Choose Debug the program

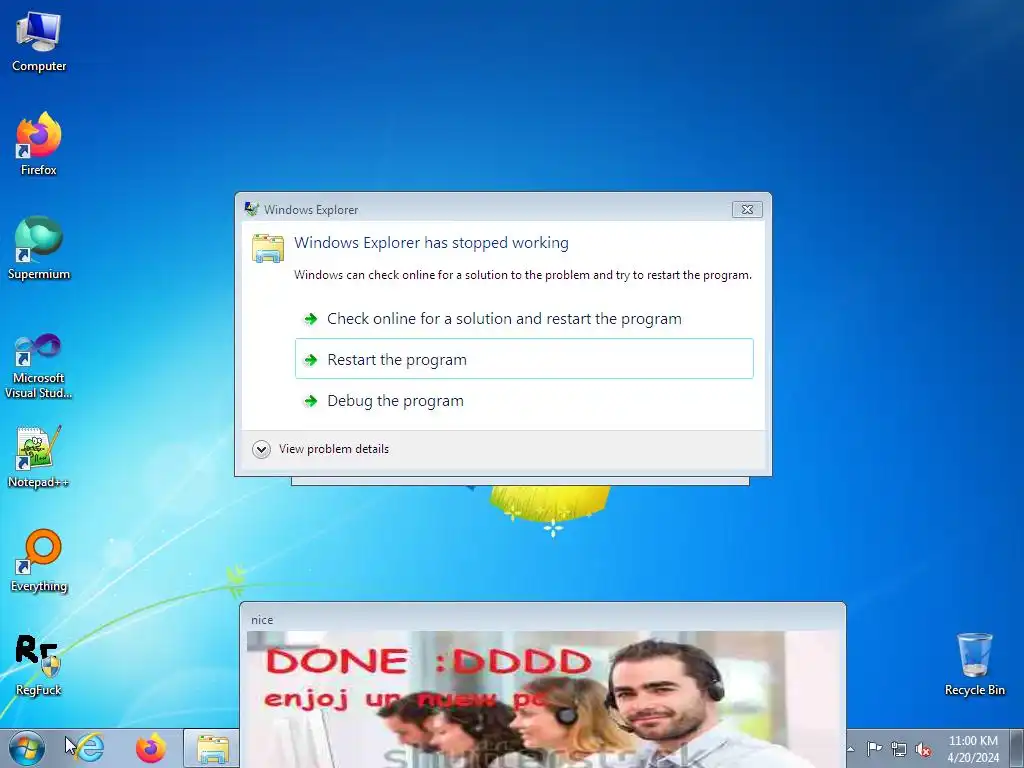click(524, 400)
